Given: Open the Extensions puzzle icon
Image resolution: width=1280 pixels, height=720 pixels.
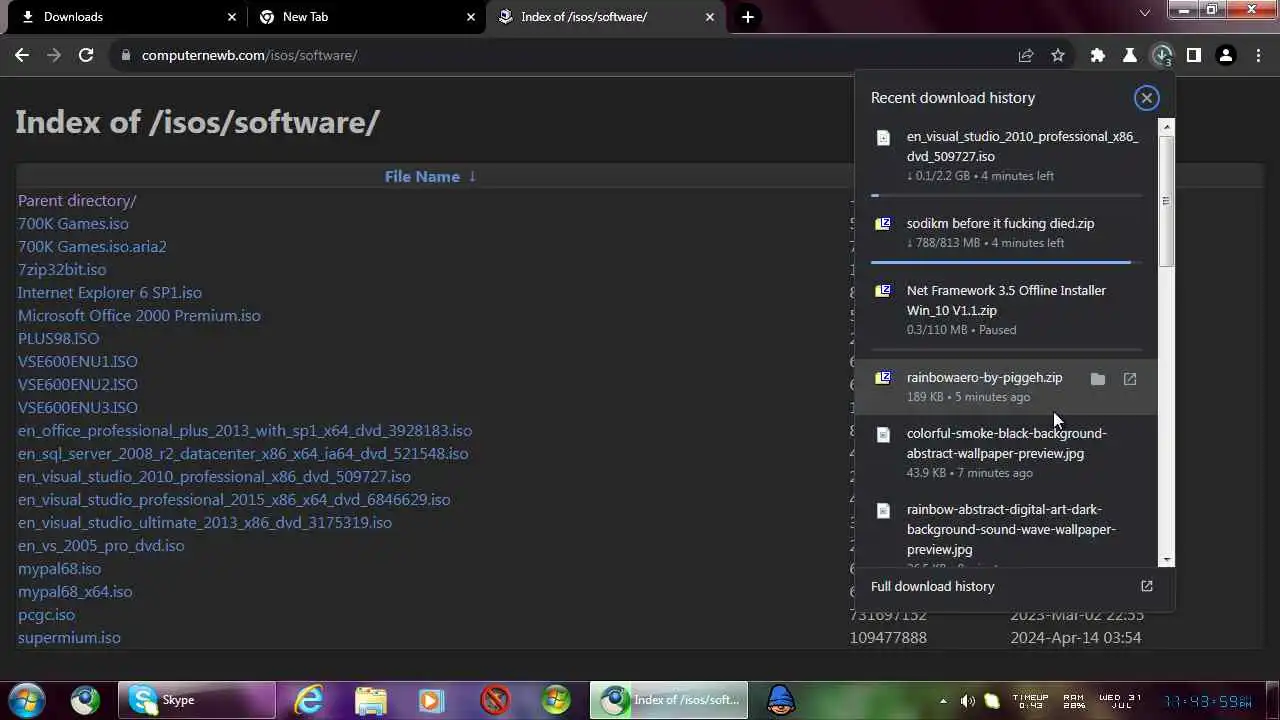Looking at the screenshot, I should tap(1098, 55).
